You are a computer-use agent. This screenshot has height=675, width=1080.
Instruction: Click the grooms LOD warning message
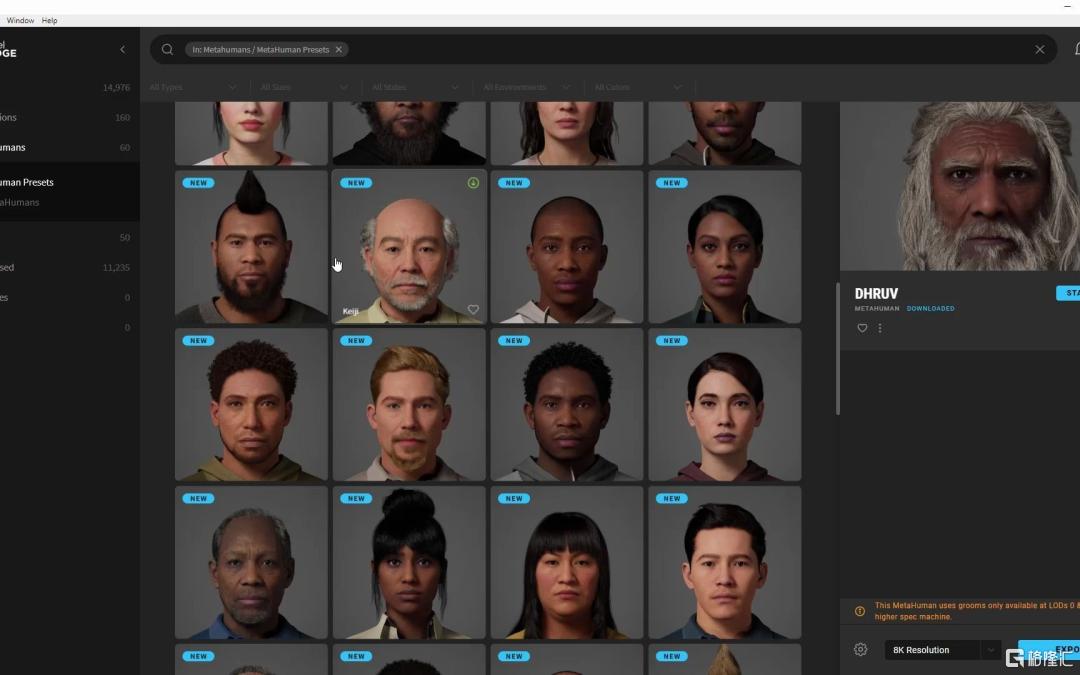point(977,611)
